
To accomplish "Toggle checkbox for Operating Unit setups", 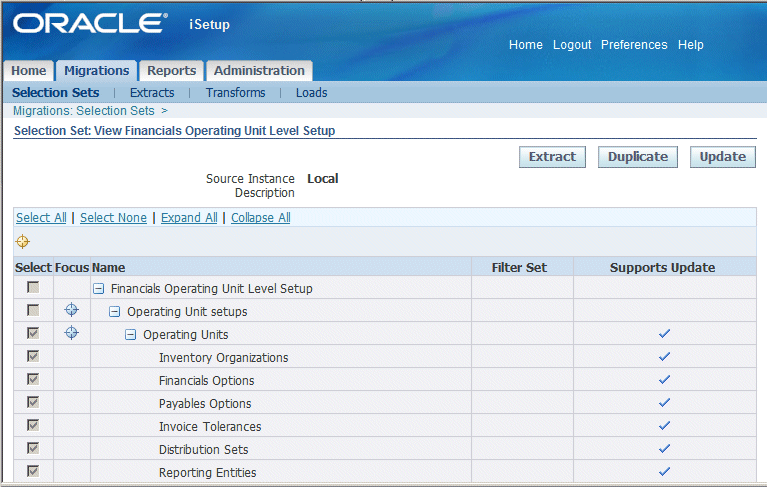I will tap(33, 310).
